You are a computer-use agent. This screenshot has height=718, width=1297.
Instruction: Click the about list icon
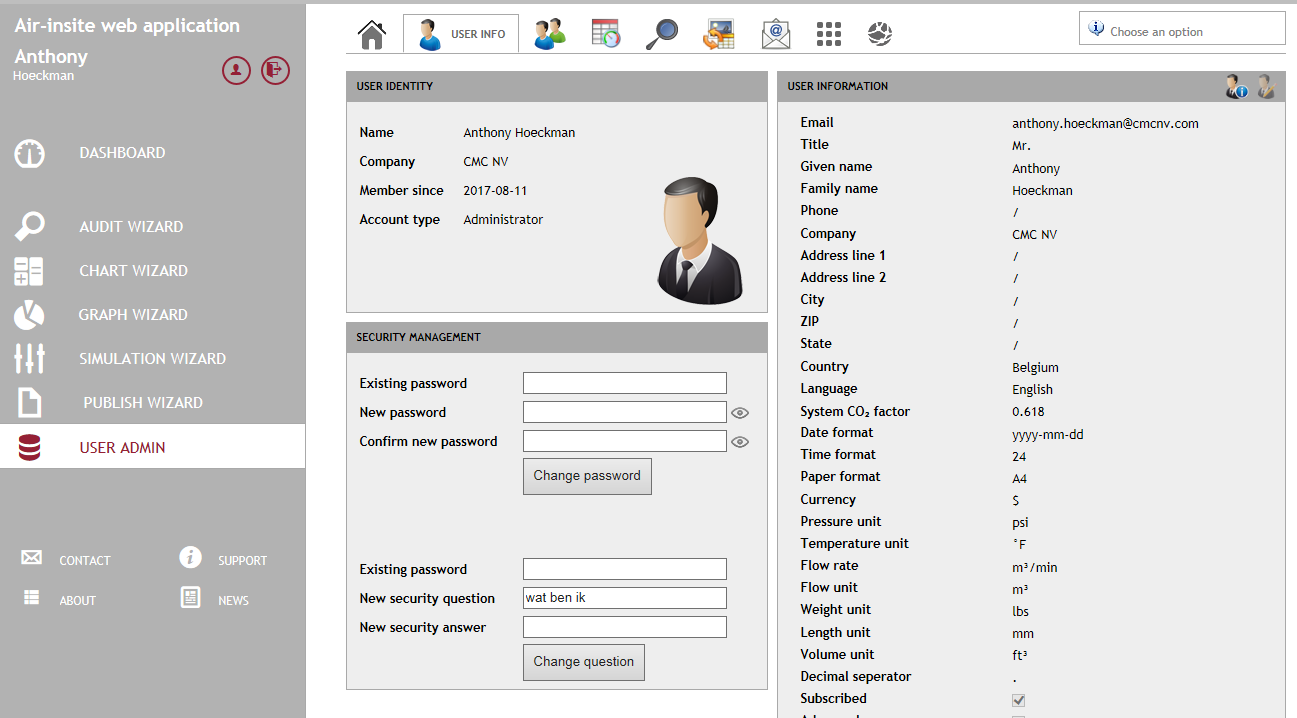(32, 597)
